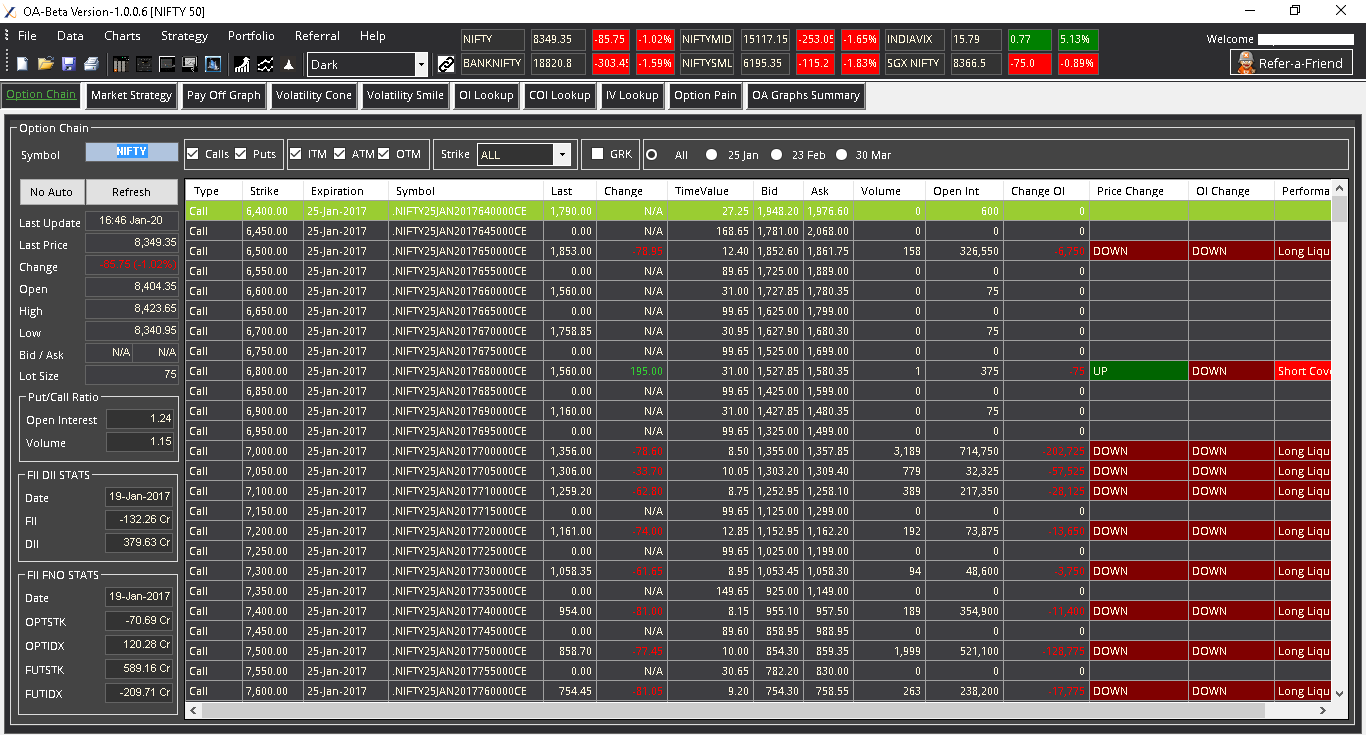Click the chain link icon beside the theme dropdown
Viewport: 1366px width, 735px height.
(x=446, y=64)
